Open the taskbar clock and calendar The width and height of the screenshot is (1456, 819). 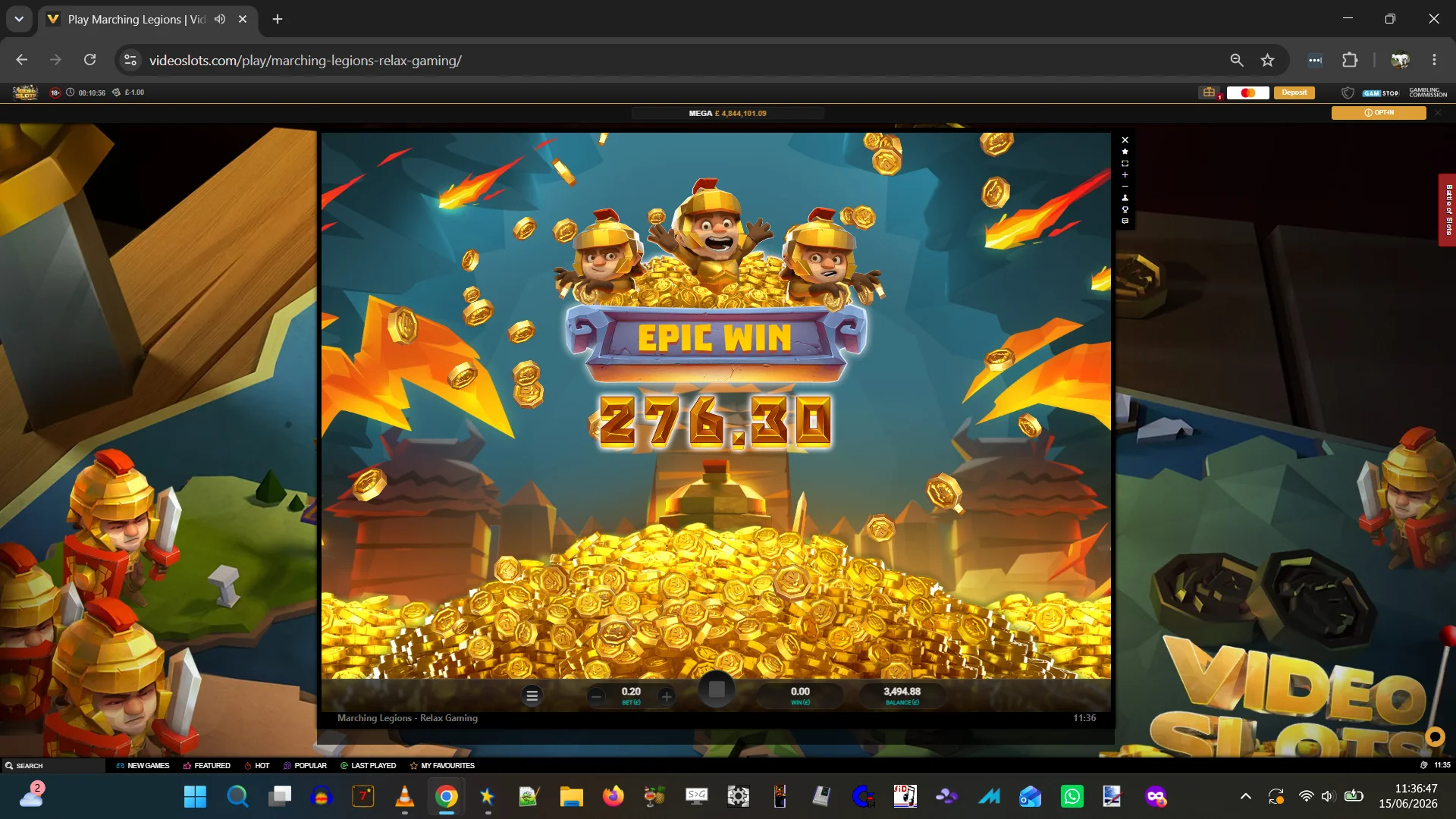point(1408,796)
